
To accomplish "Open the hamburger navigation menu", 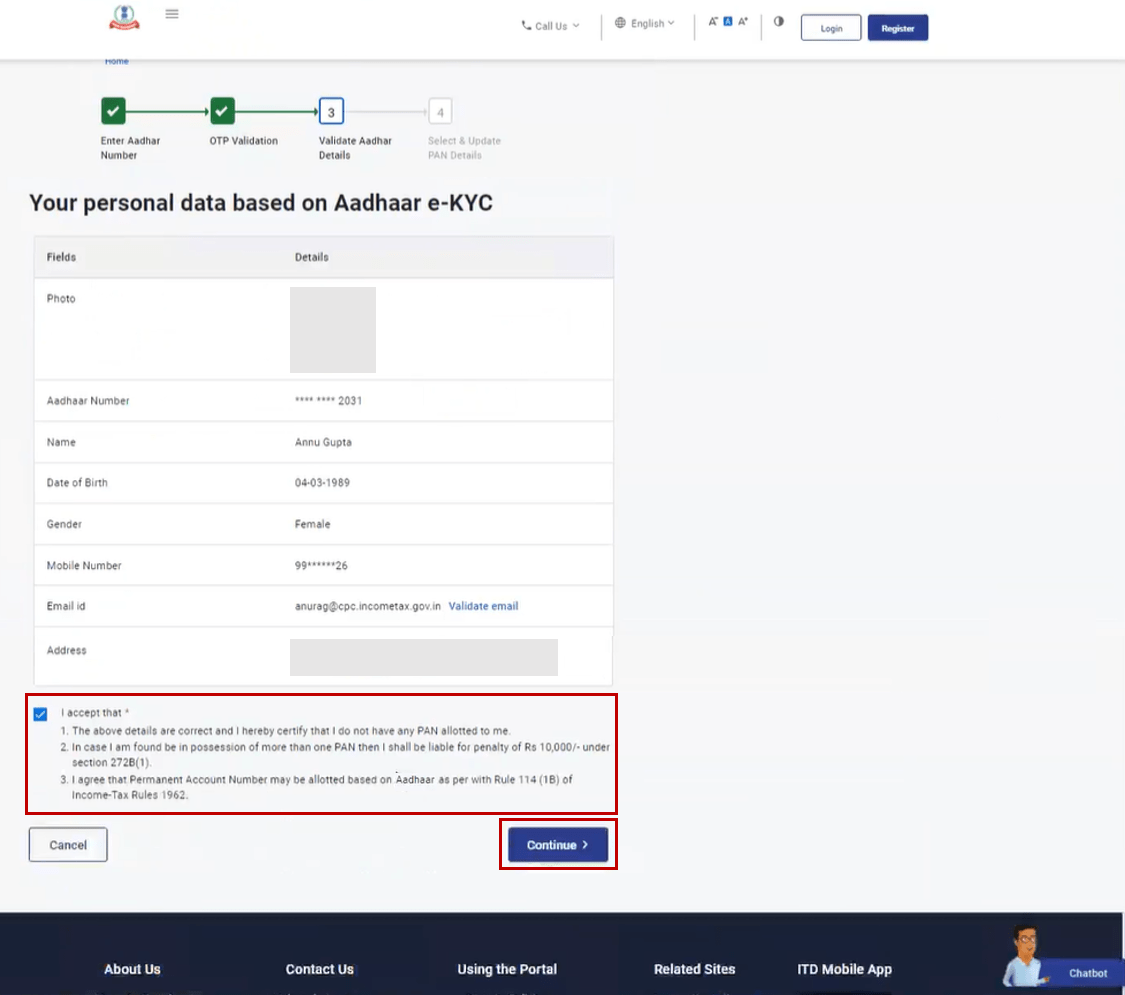I will coord(171,13).
